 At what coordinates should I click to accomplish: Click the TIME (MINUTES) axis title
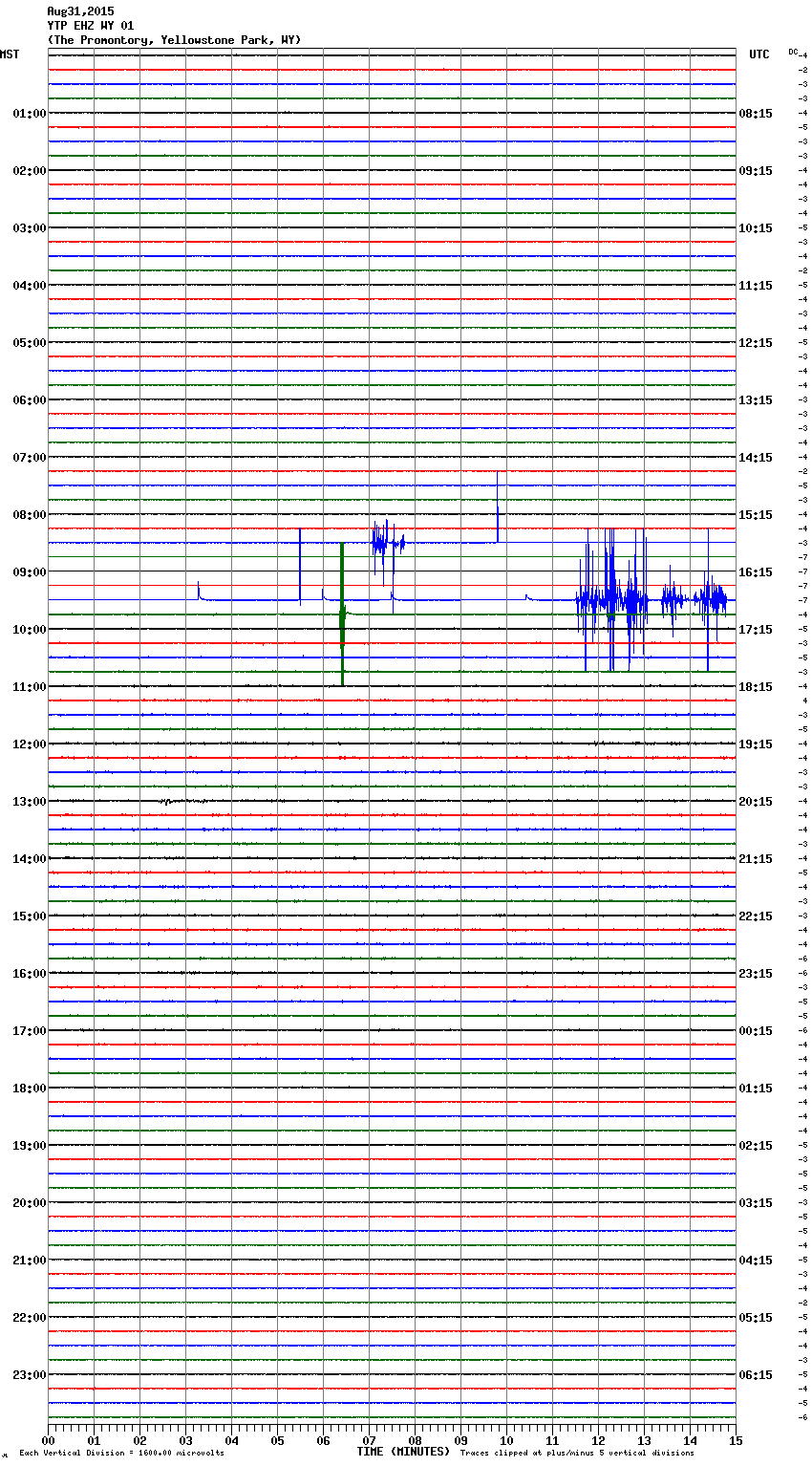[x=403, y=1452]
